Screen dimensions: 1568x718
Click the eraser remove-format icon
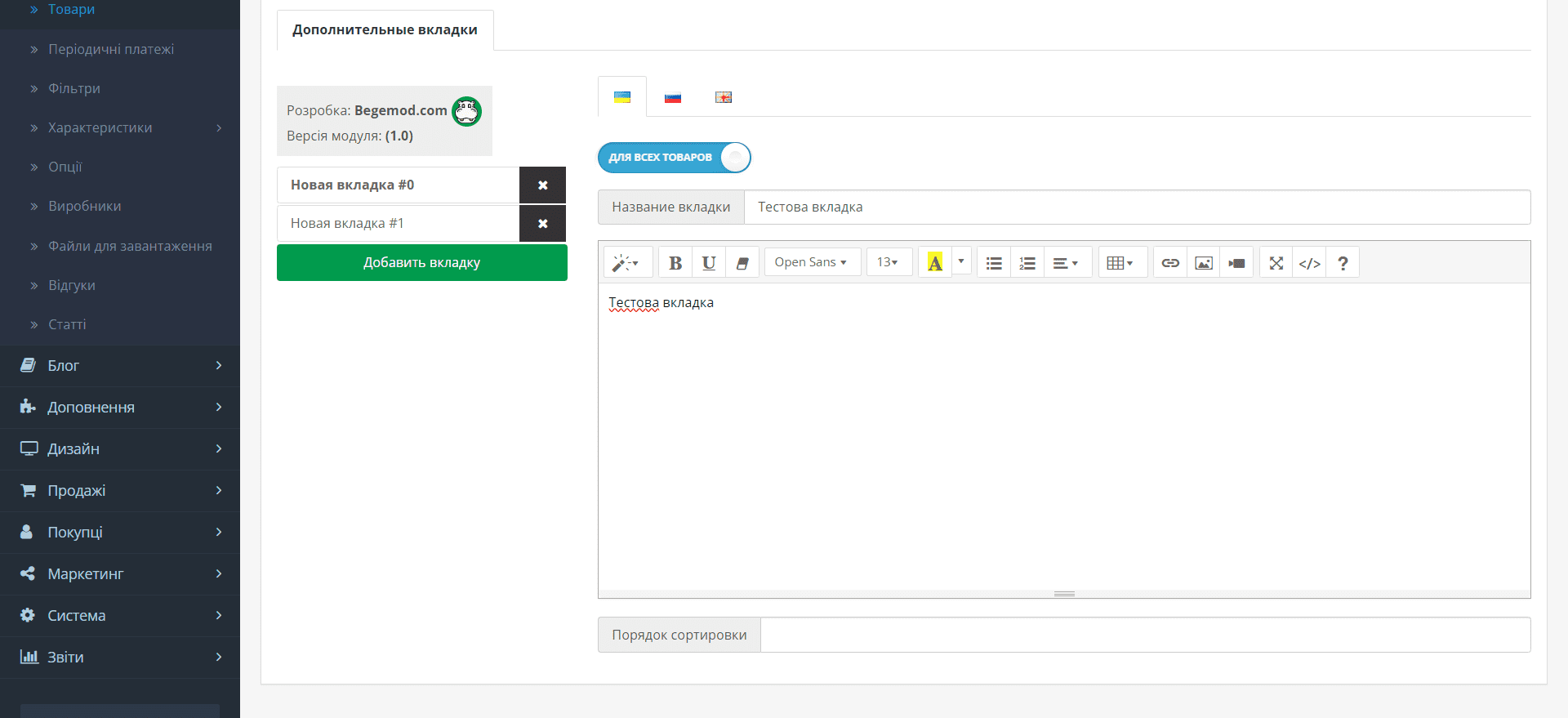(742, 263)
